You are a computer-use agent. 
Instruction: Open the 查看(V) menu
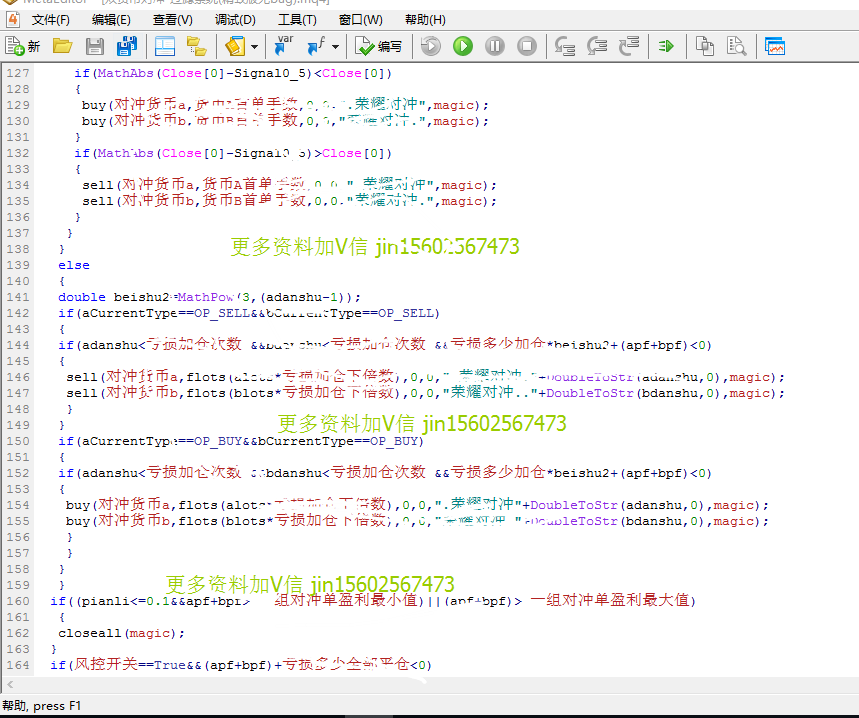[x=173, y=20]
